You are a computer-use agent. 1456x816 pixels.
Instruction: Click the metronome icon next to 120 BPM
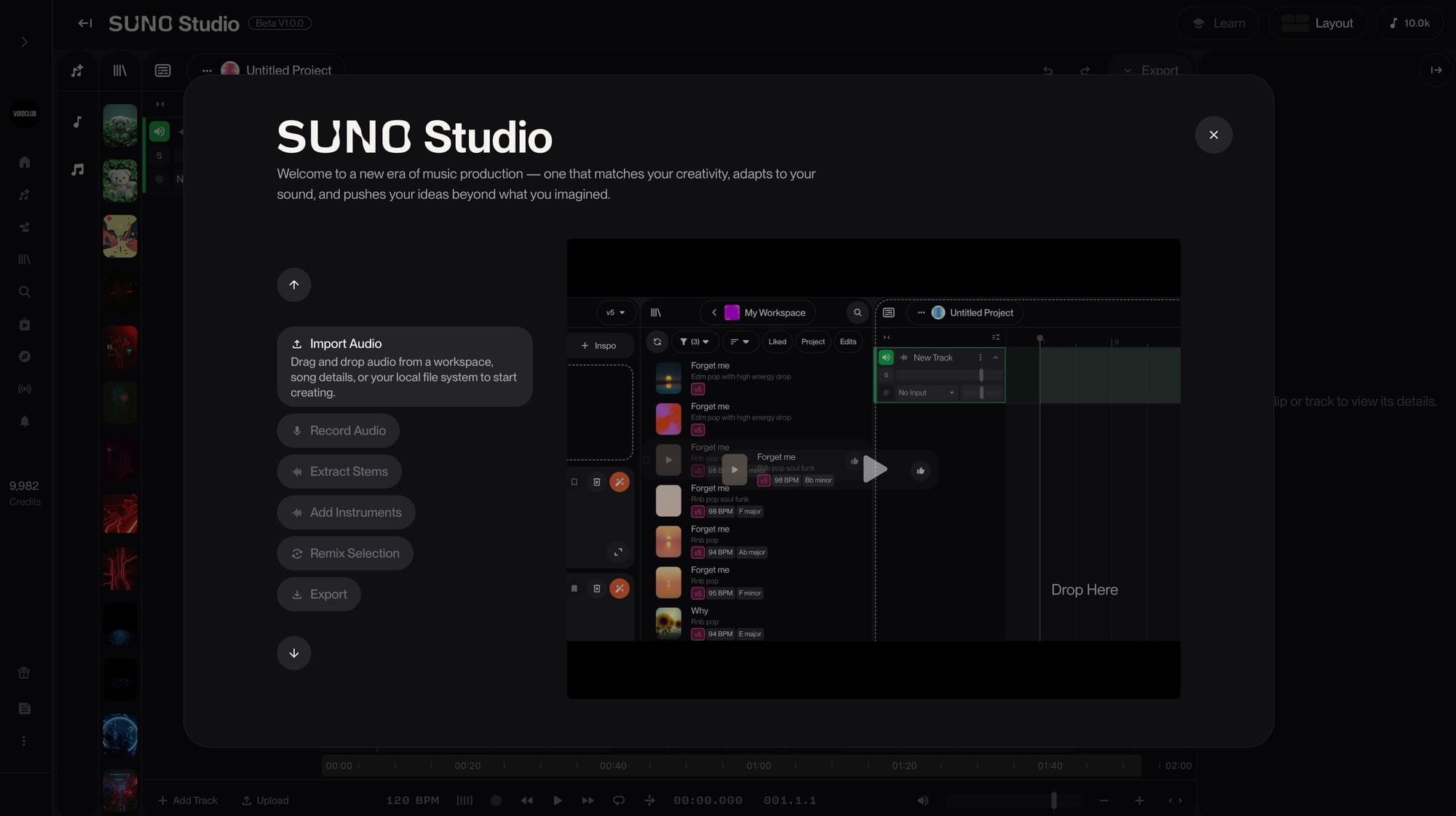(x=464, y=800)
